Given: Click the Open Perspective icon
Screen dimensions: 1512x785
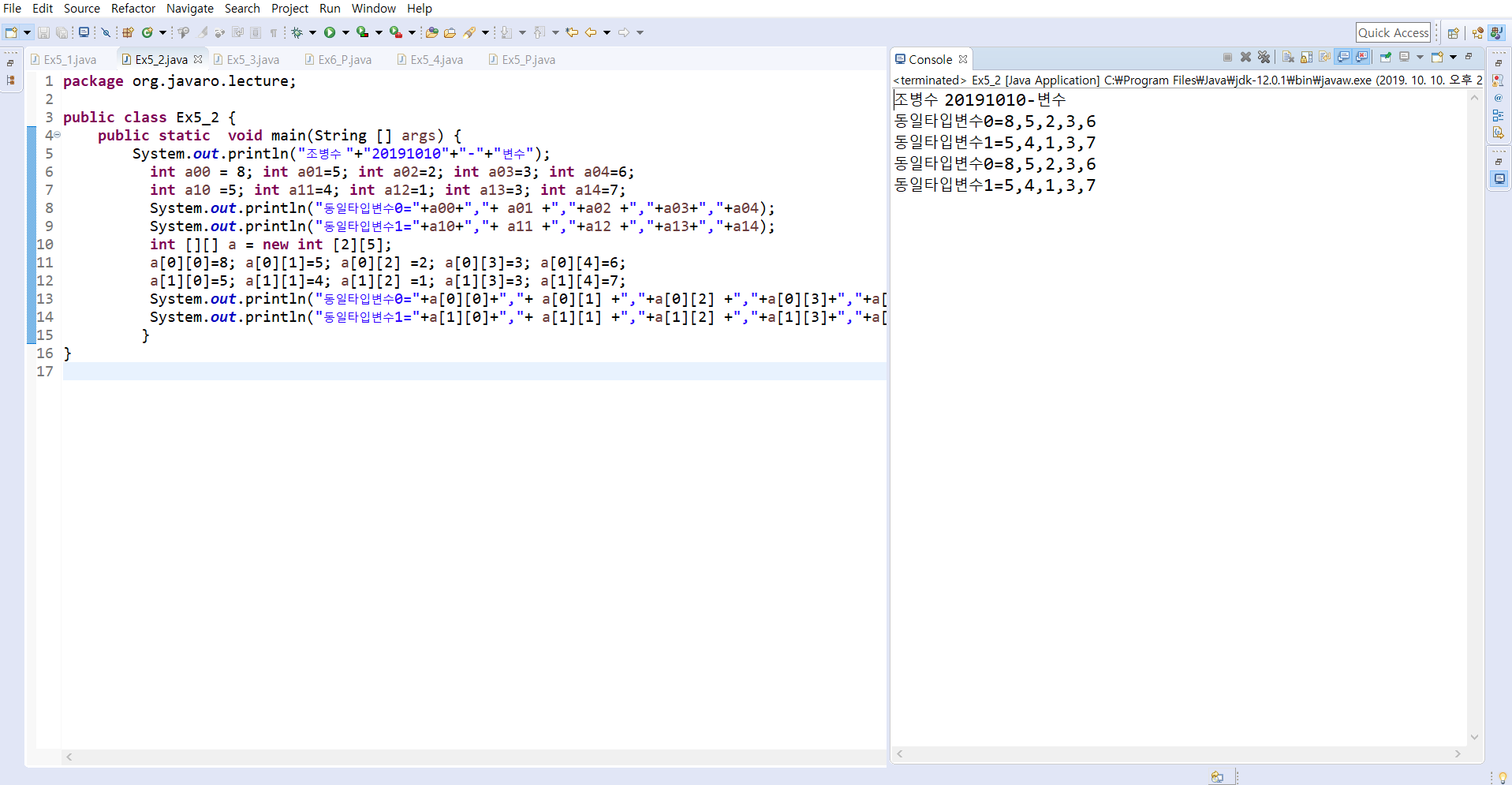Looking at the screenshot, I should click(1453, 32).
